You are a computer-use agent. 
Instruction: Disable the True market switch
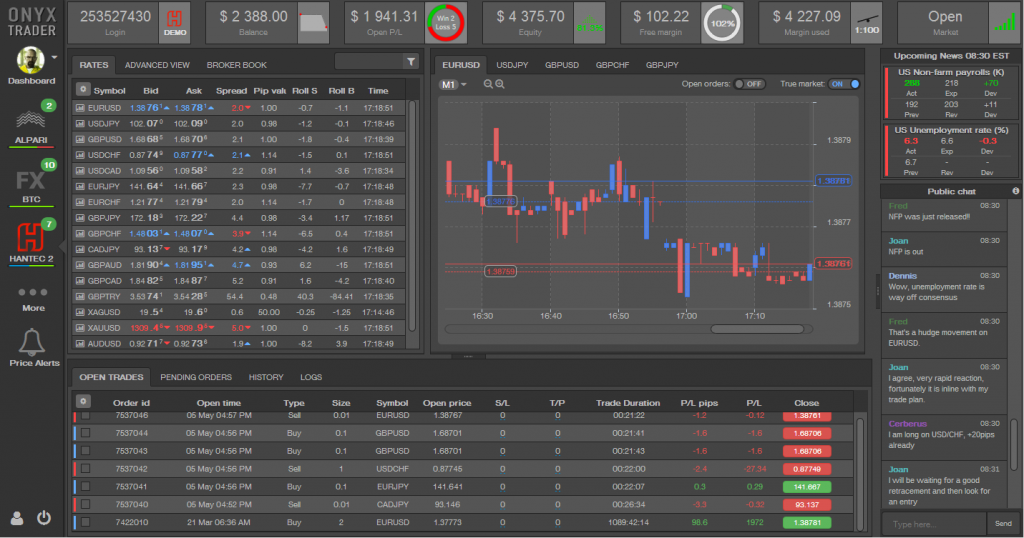pos(844,84)
